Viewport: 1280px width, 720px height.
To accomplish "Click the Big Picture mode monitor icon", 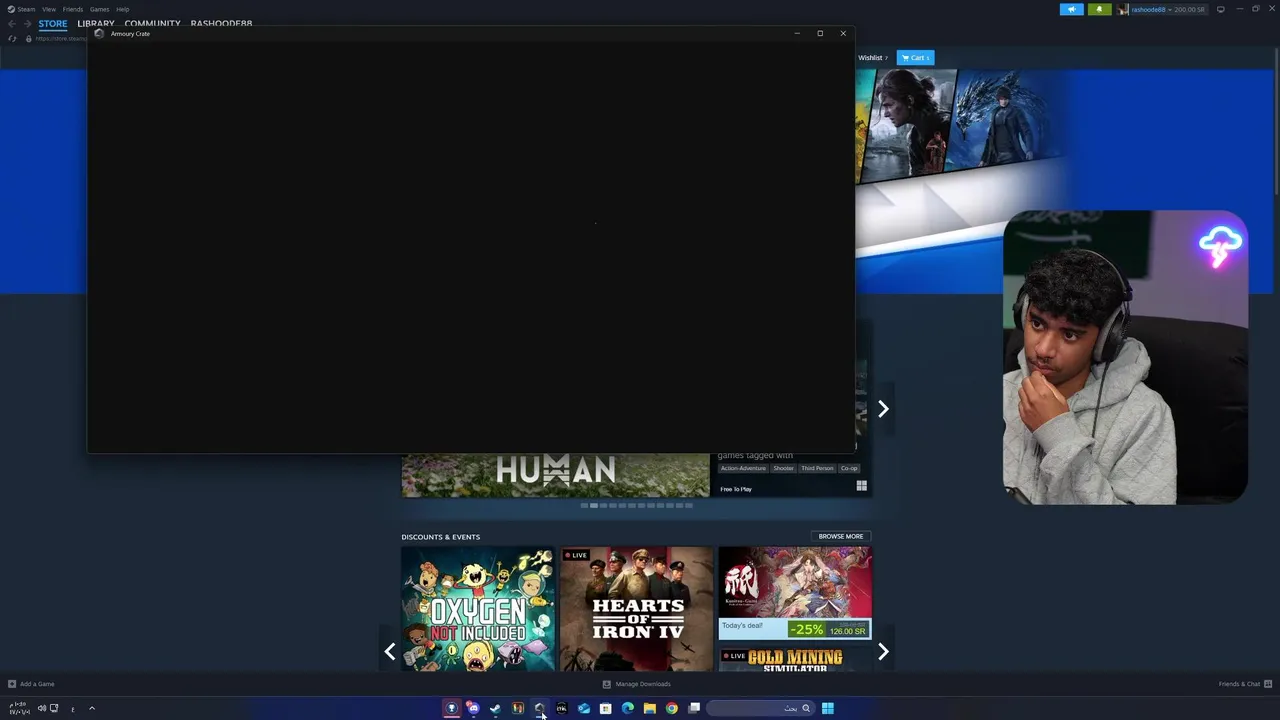I will (x=1220, y=9).
